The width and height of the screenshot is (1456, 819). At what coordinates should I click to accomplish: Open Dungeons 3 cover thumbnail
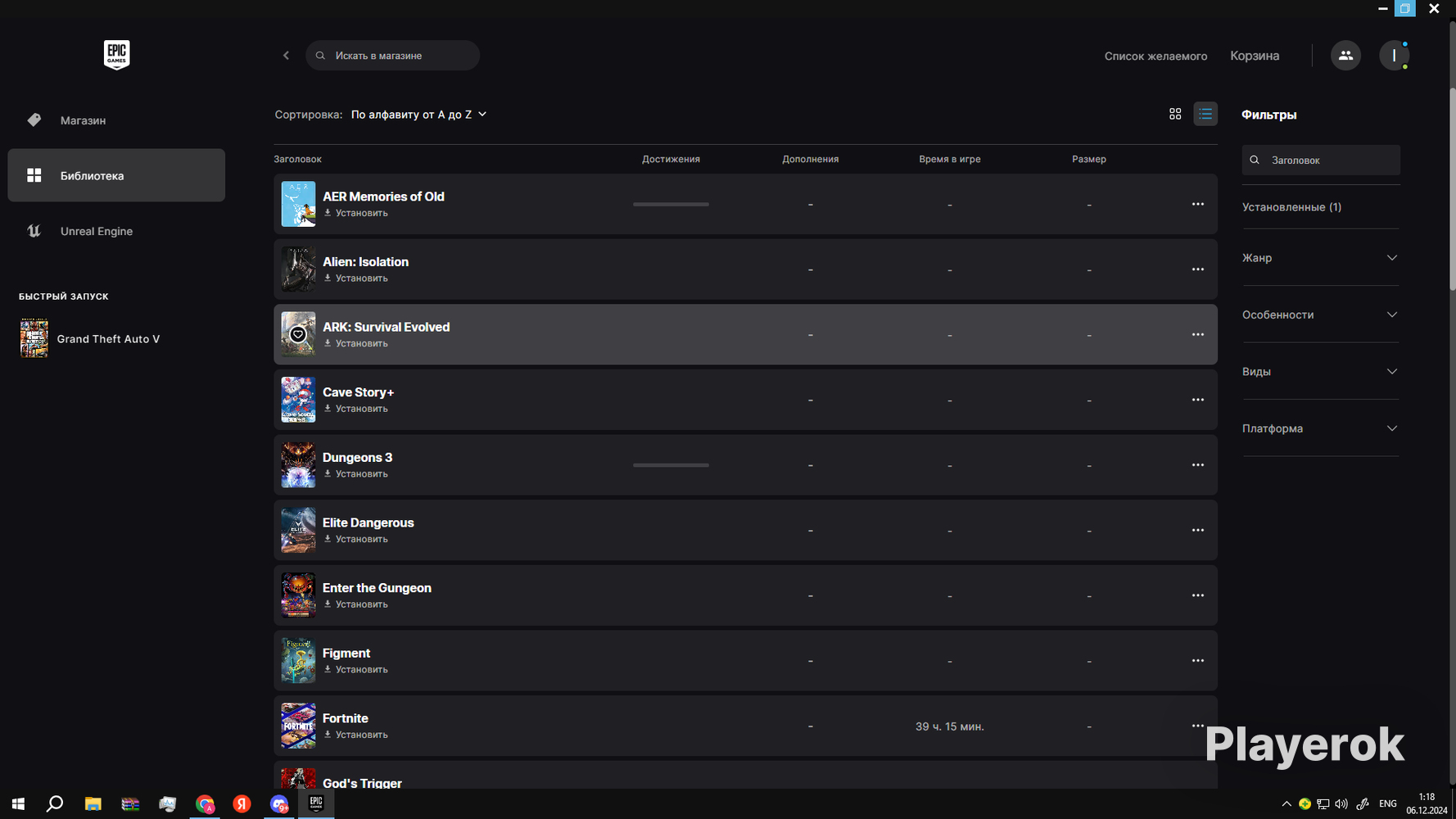click(x=298, y=465)
